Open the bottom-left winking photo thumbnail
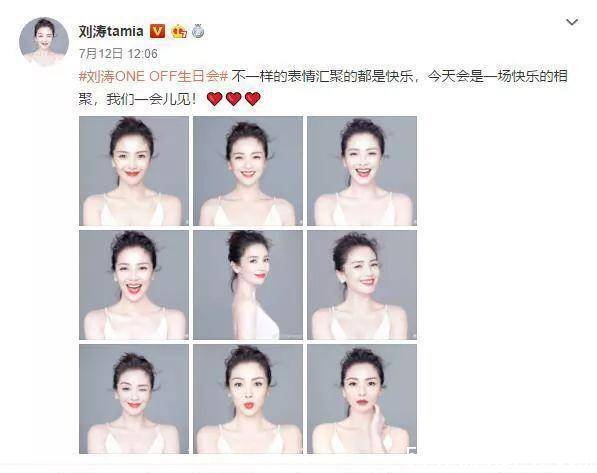This screenshot has height=473, width=597. pyautogui.click(x=134, y=399)
